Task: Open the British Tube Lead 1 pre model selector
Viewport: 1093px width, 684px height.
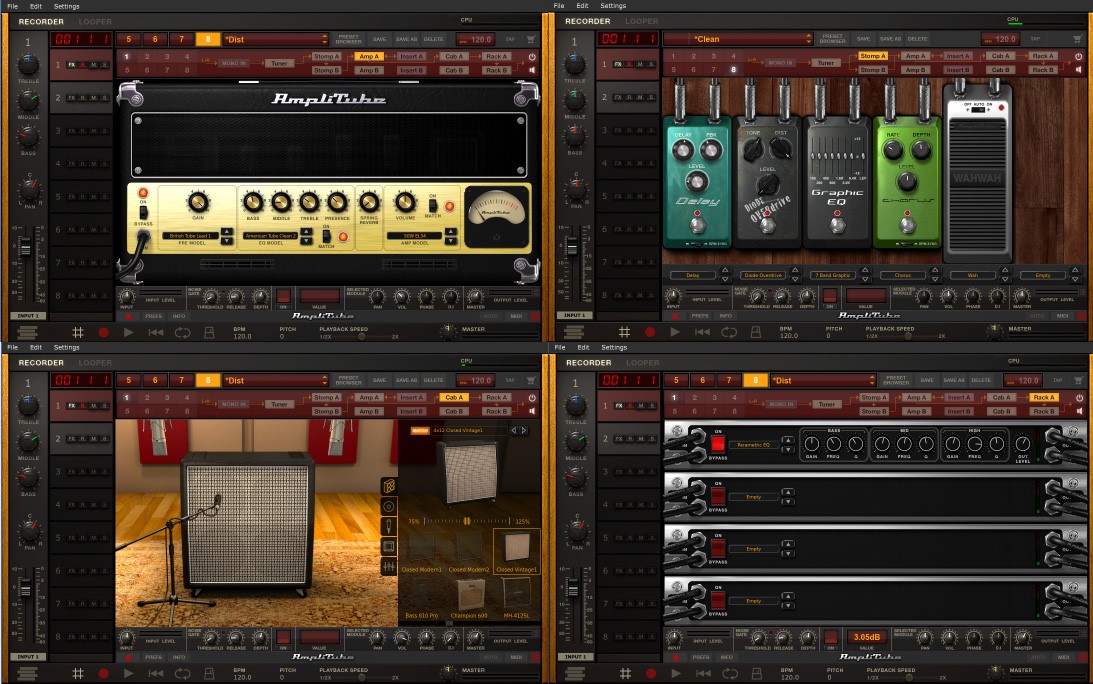Action: coord(191,236)
